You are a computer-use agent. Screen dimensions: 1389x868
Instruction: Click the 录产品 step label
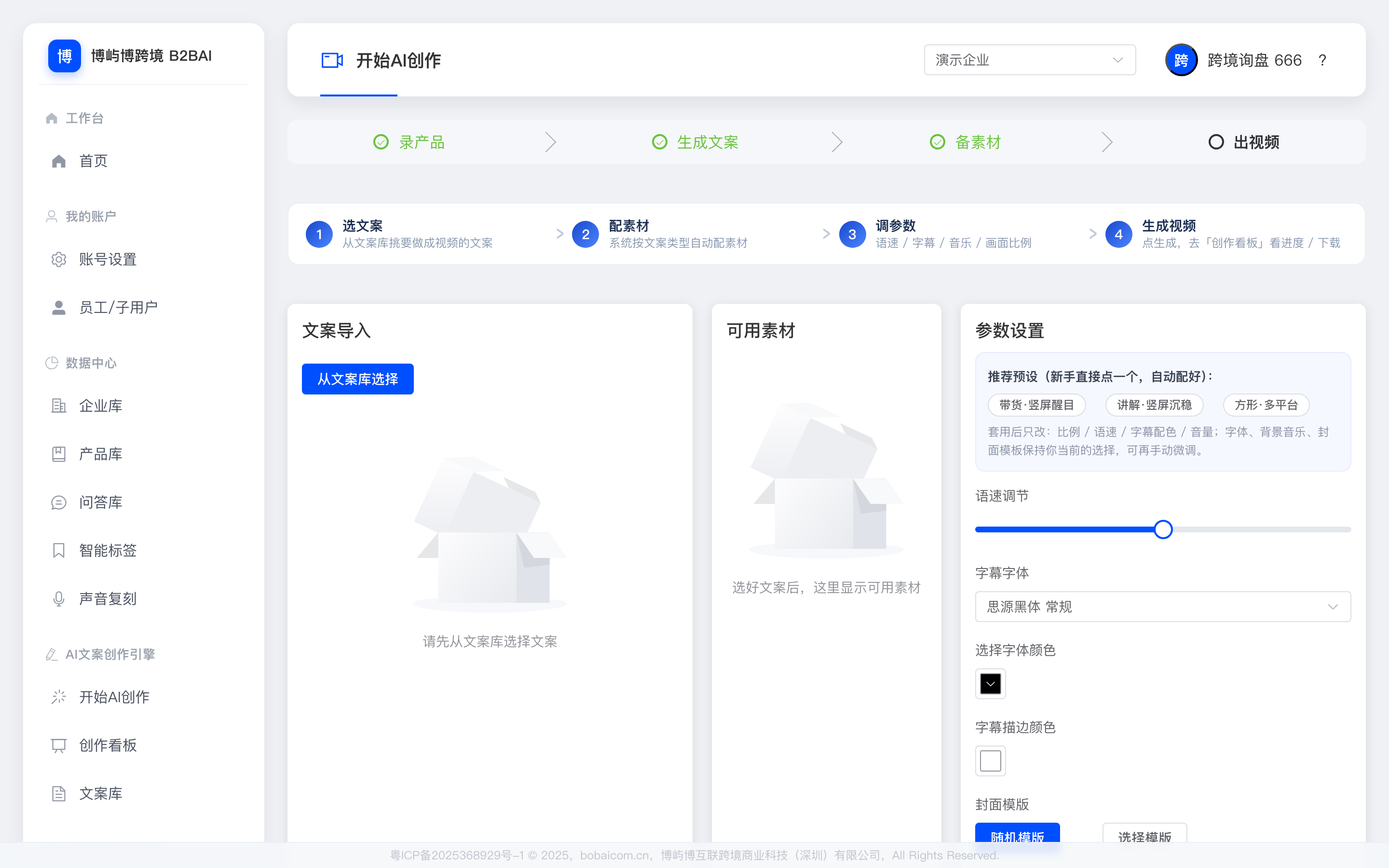point(422,142)
